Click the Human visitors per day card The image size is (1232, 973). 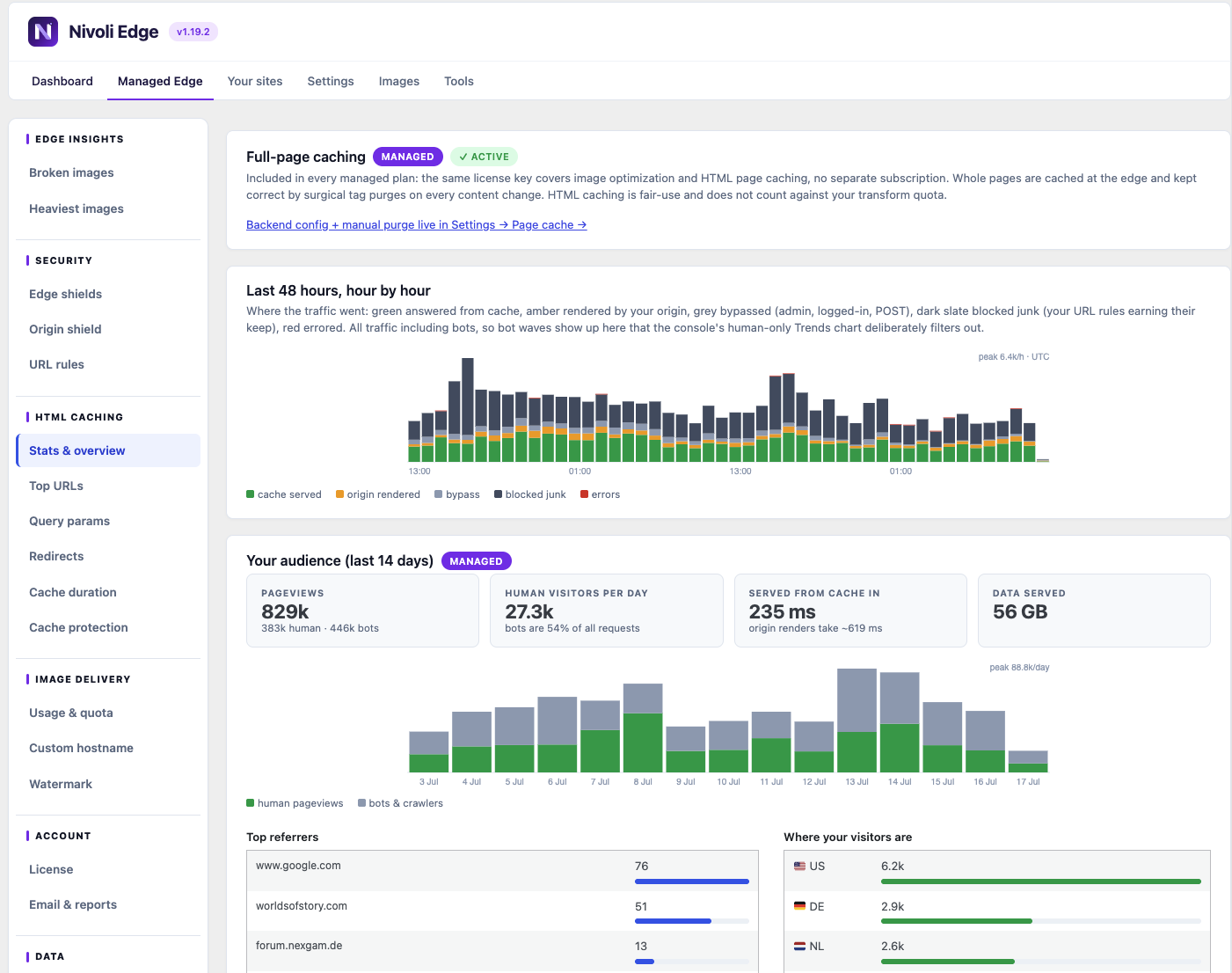607,611
